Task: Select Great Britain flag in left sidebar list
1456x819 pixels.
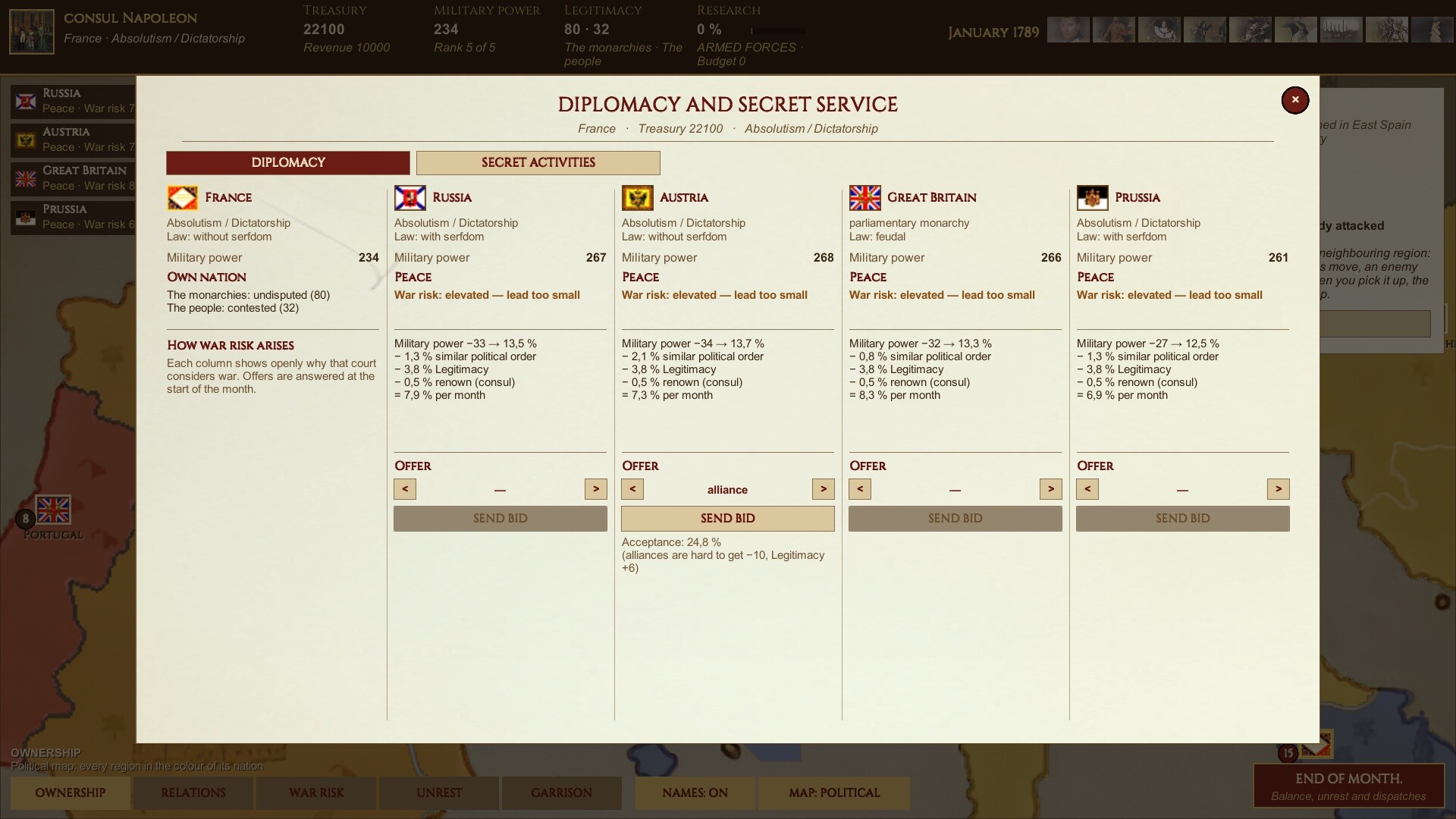Action: coord(26,179)
